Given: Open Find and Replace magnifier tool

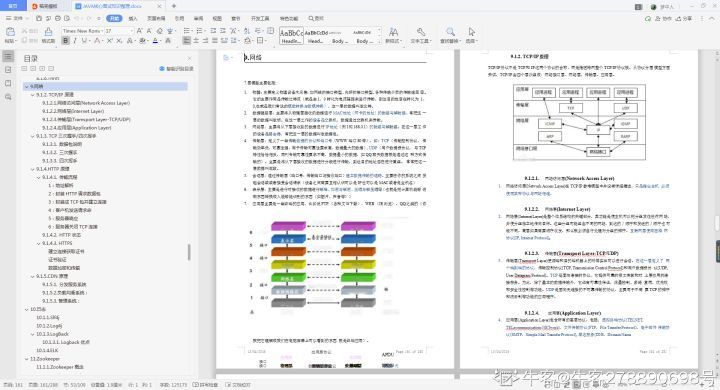Looking at the screenshot, I should 450,32.
